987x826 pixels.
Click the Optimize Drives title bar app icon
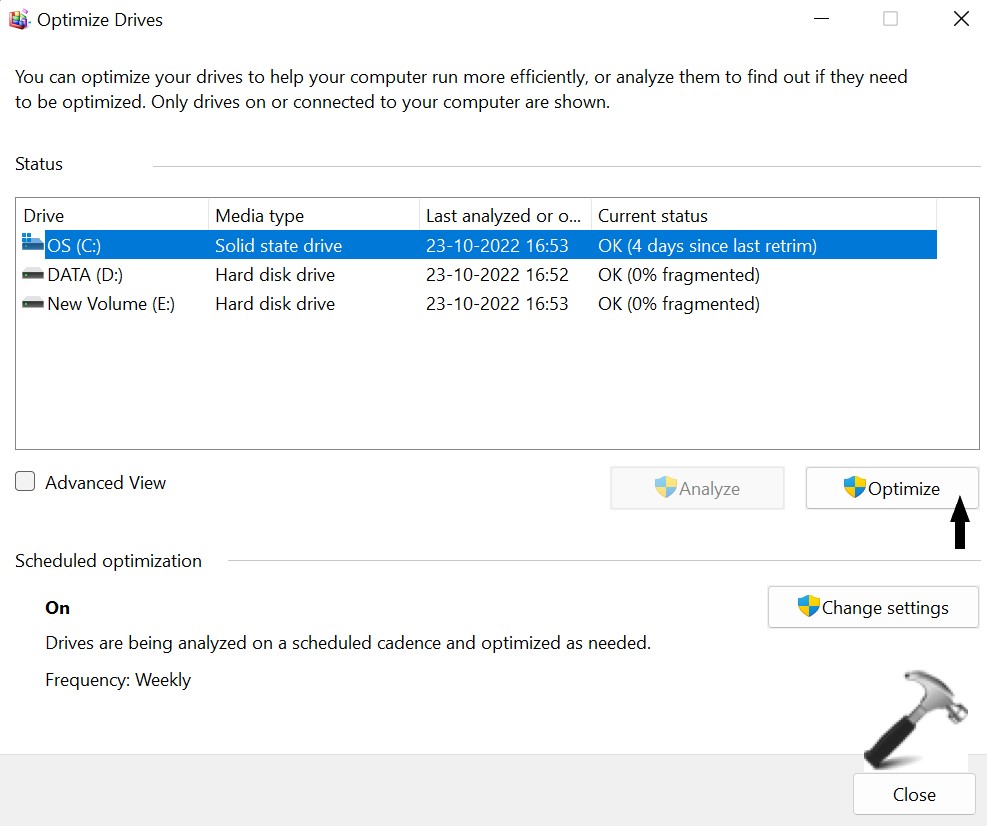20,20
